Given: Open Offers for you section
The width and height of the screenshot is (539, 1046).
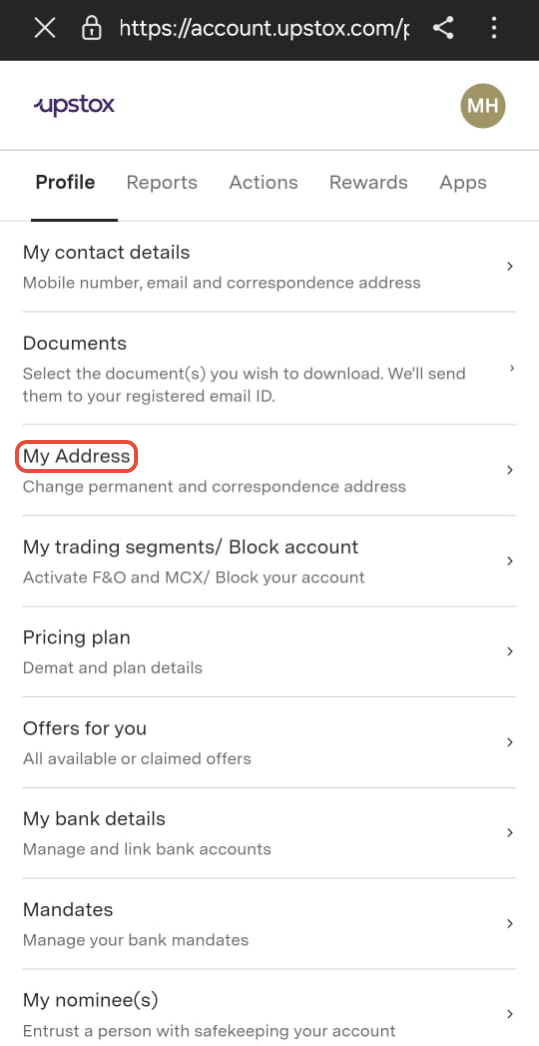Looking at the screenshot, I should click(270, 742).
